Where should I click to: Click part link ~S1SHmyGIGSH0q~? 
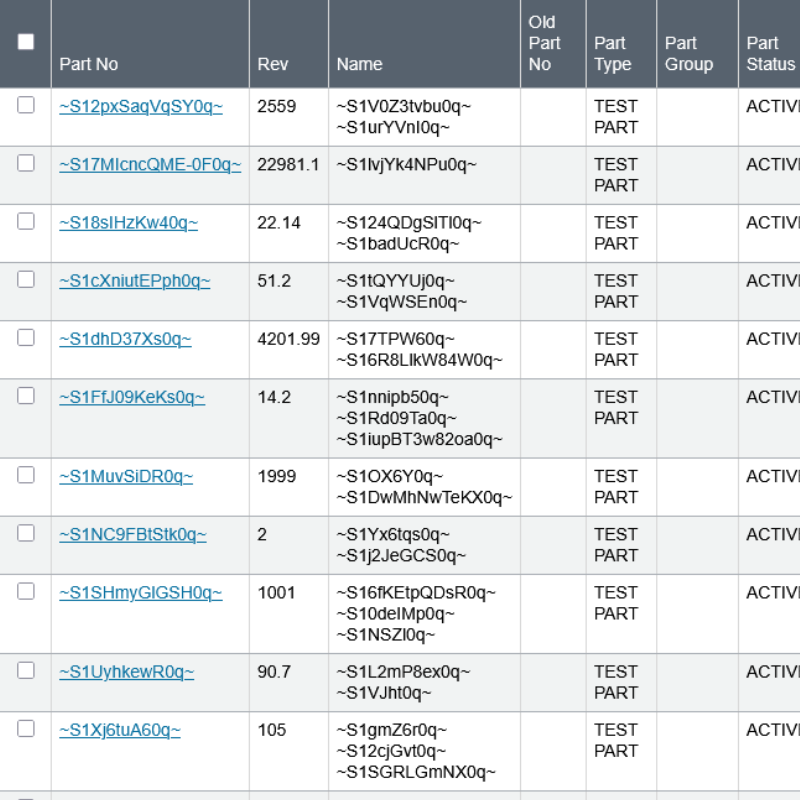[x=141, y=593]
